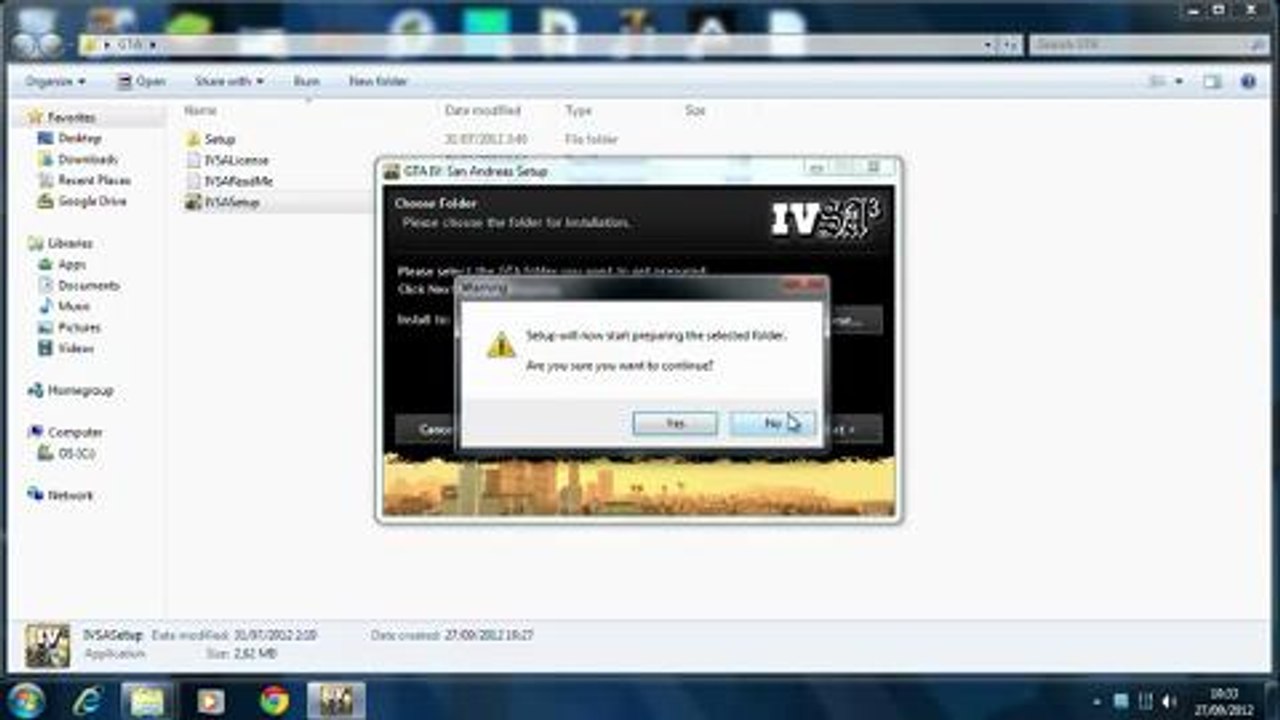Image resolution: width=1280 pixels, height=720 pixels.
Task: Open the volume control tray icon
Action: (x=1168, y=701)
